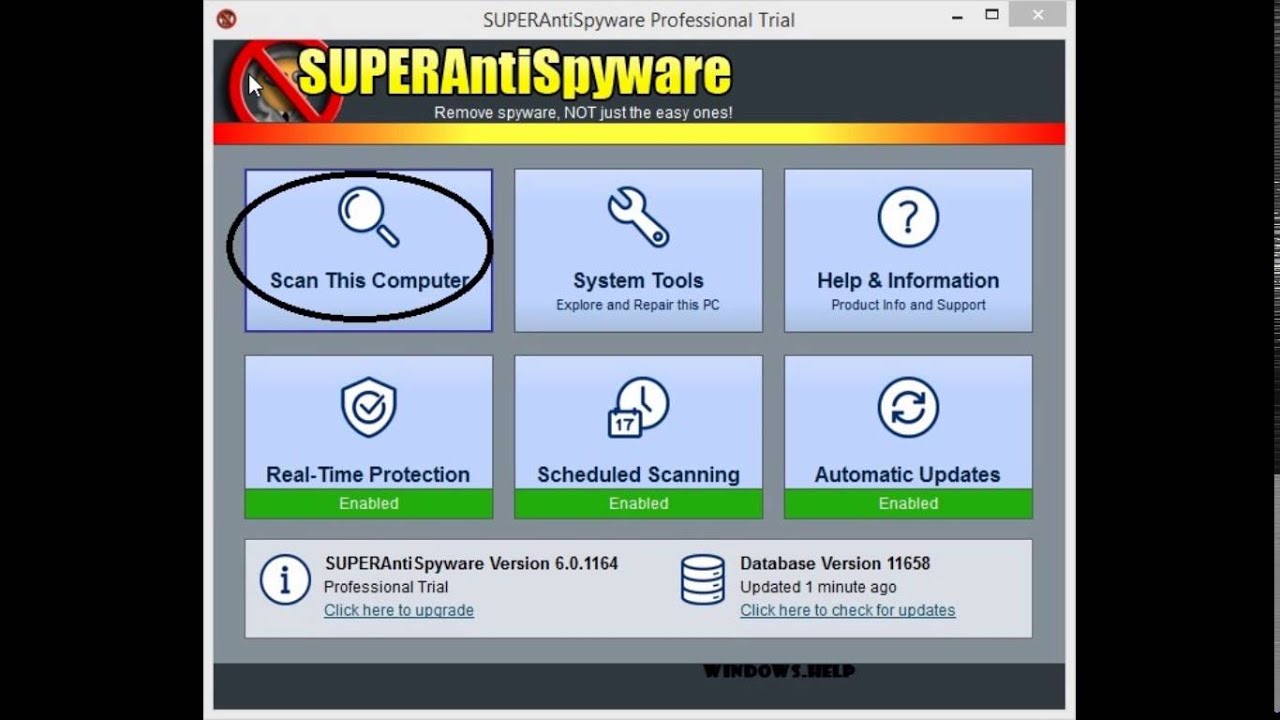
Task: Open Automatic Updates refresh icon
Action: click(x=908, y=407)
